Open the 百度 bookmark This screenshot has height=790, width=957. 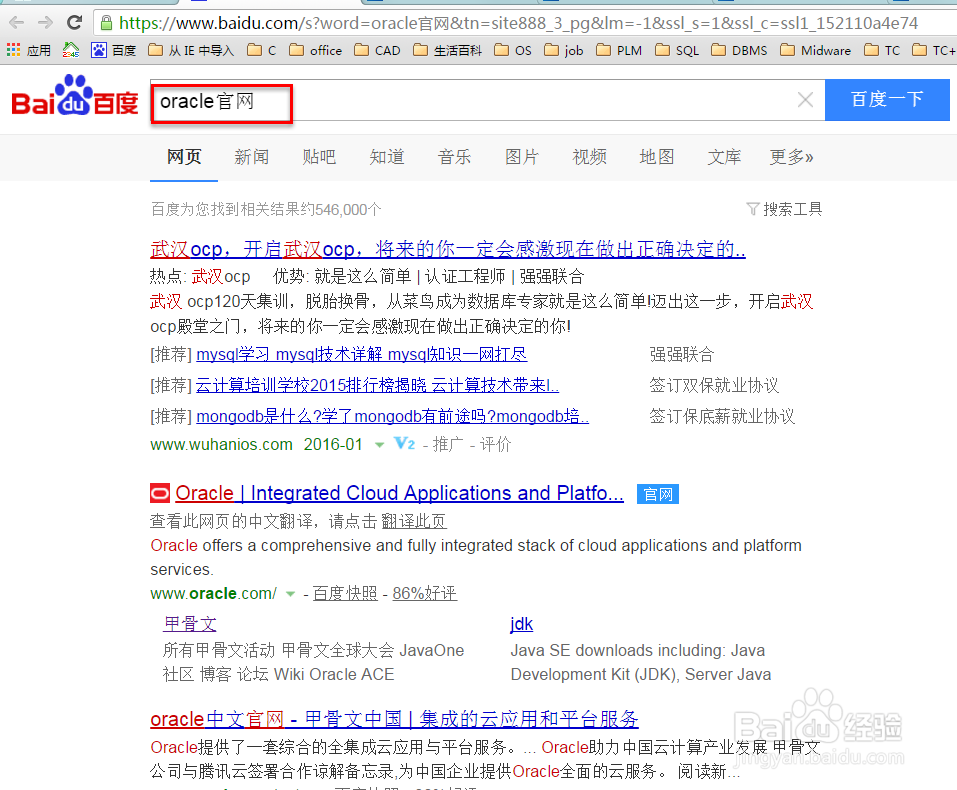114,50
